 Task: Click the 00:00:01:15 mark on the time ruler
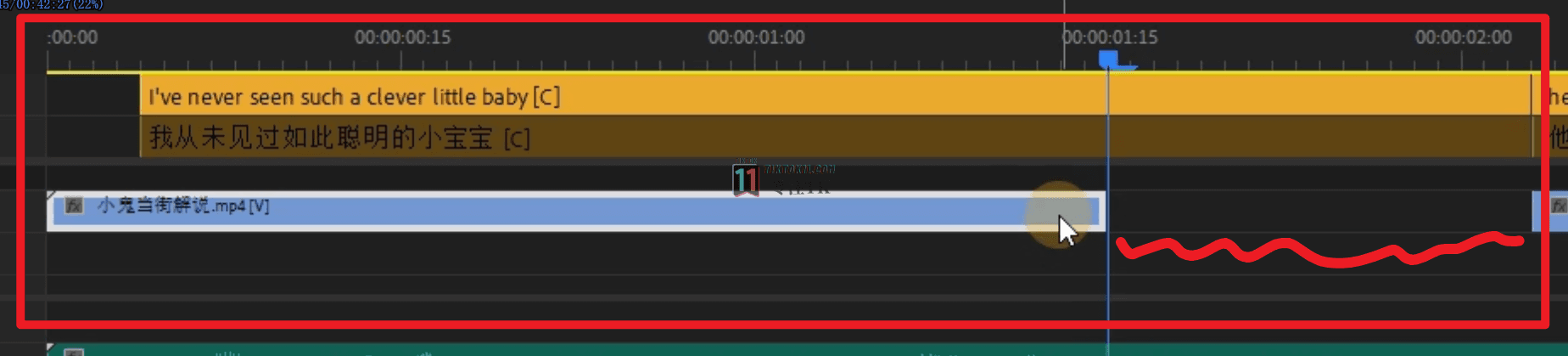(1110, 37)
